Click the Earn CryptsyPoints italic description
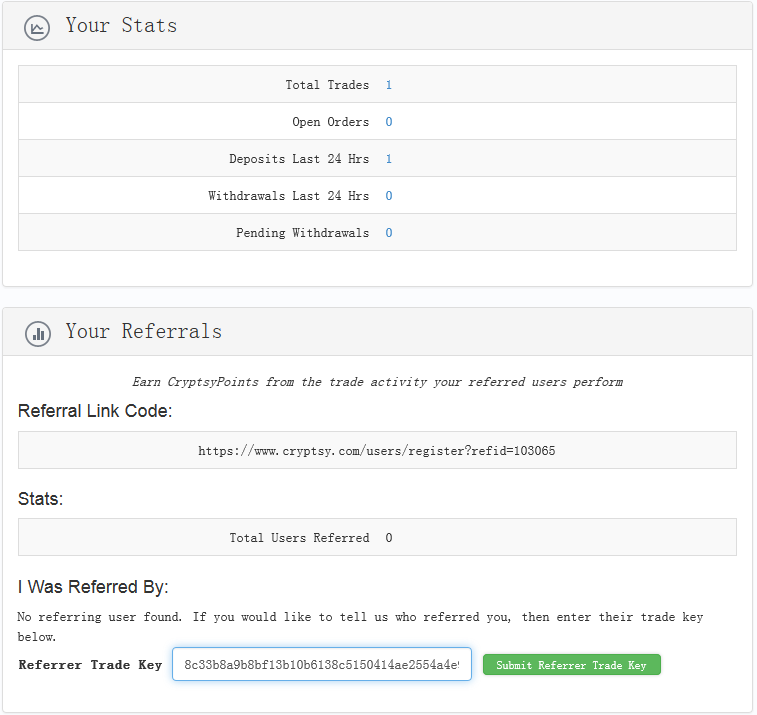757x715 pixels. point(377,382)
